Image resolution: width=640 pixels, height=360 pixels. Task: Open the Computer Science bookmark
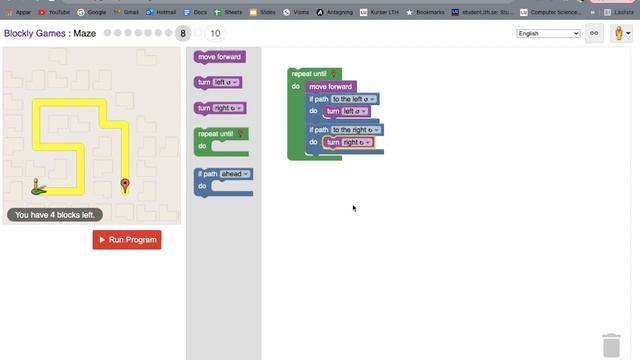click(x=551, y=12)
